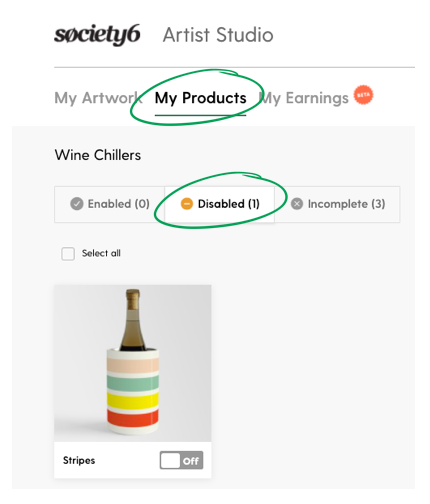Select the Disabled (1) filter tab
The width and height of the screenshot is (430, 504).
(220, 204)
